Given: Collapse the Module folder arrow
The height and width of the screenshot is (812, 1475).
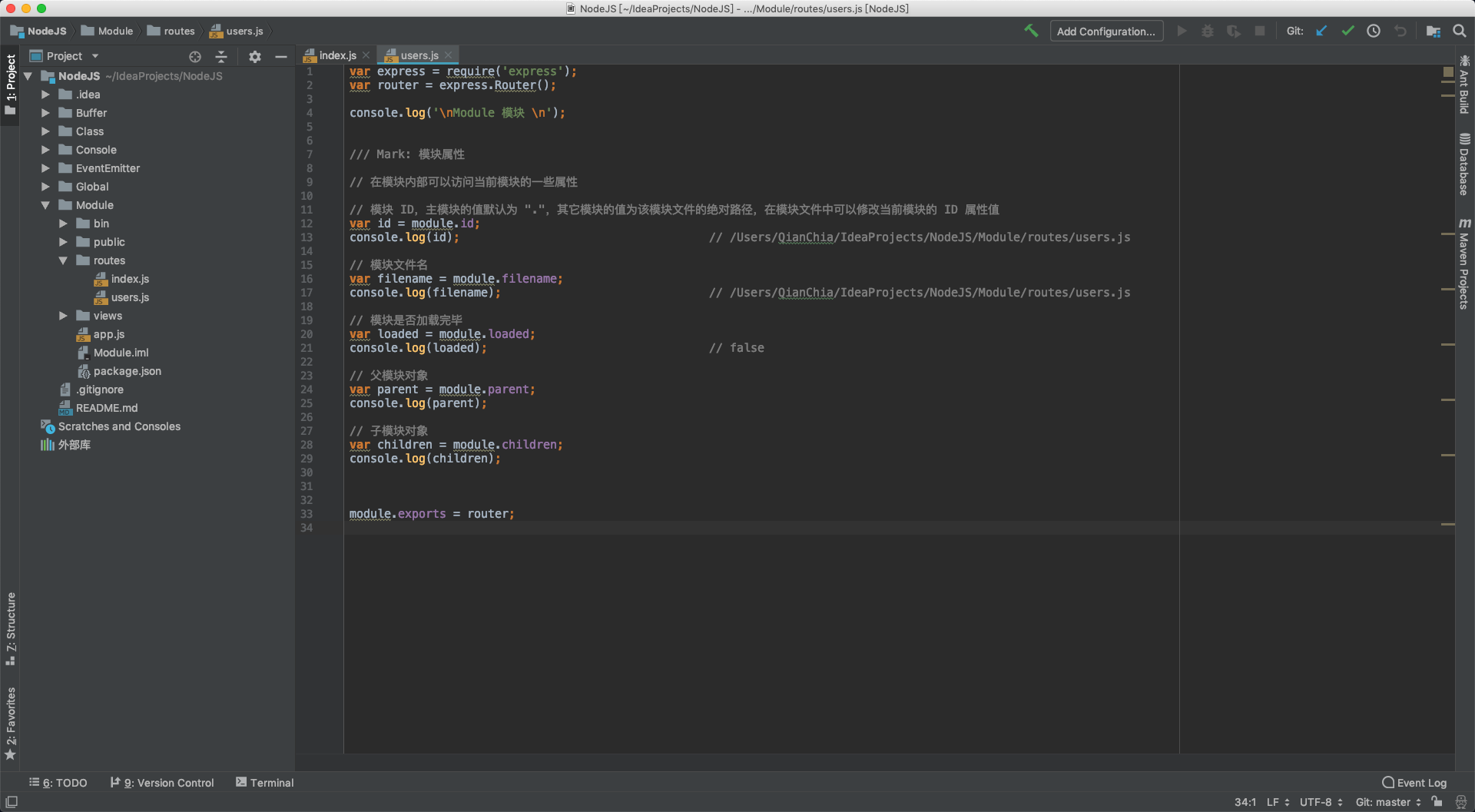Looking at the screenshot, I should point(45,205).
